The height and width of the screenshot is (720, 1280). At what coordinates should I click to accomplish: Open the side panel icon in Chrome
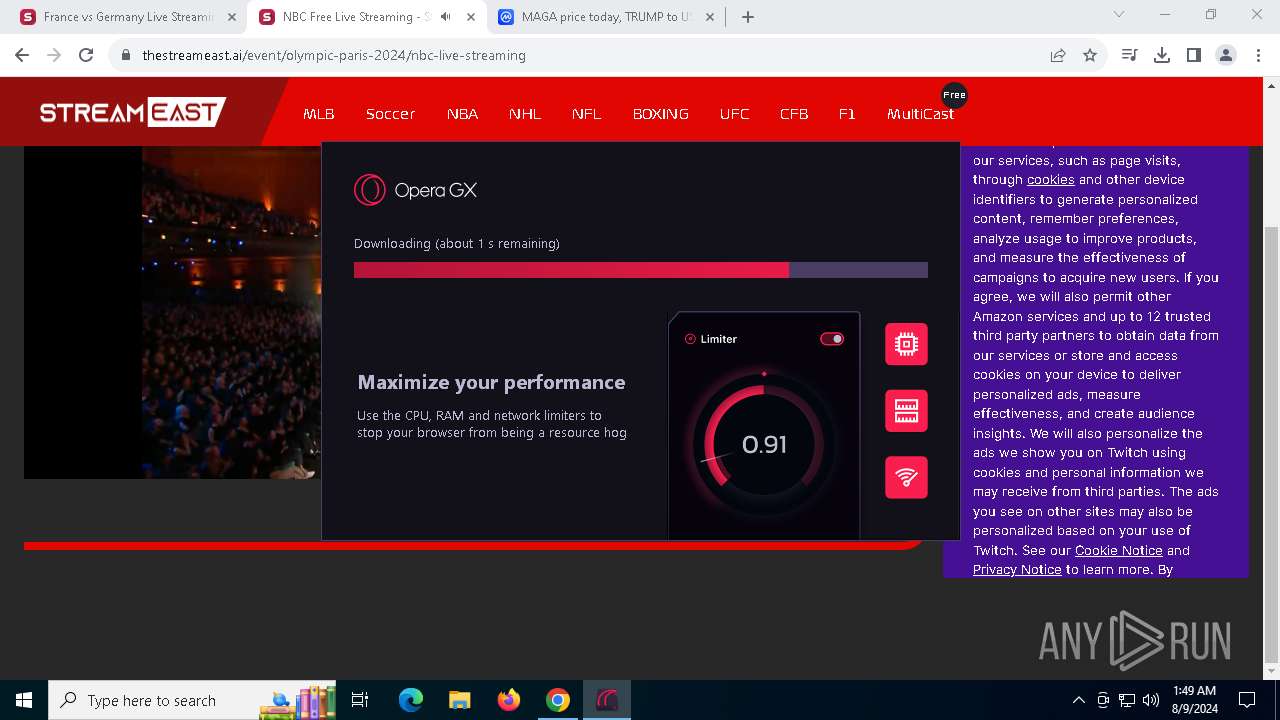tap(1194, 55)
